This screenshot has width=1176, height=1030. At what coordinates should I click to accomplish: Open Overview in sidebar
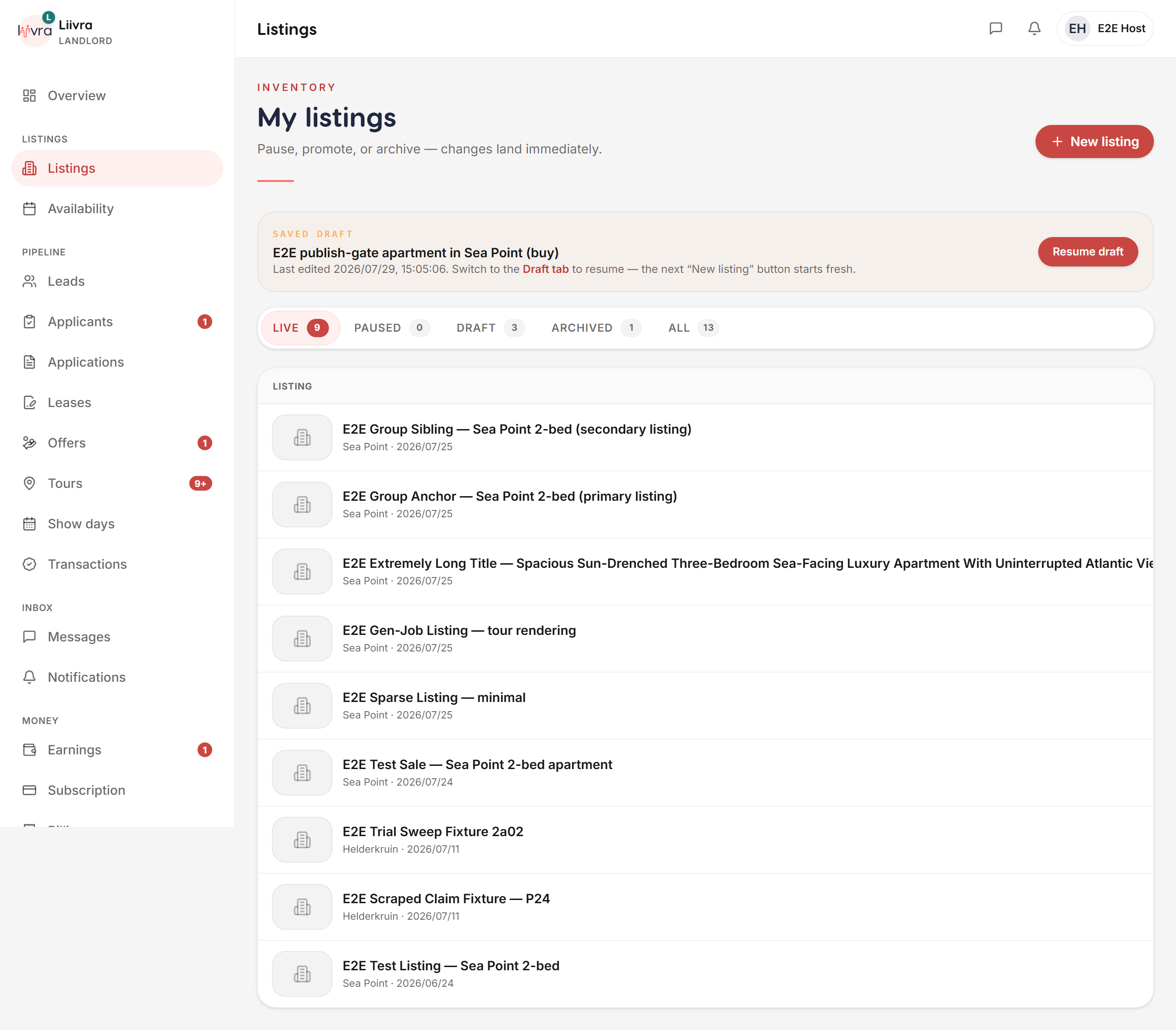tap(117, 96)
